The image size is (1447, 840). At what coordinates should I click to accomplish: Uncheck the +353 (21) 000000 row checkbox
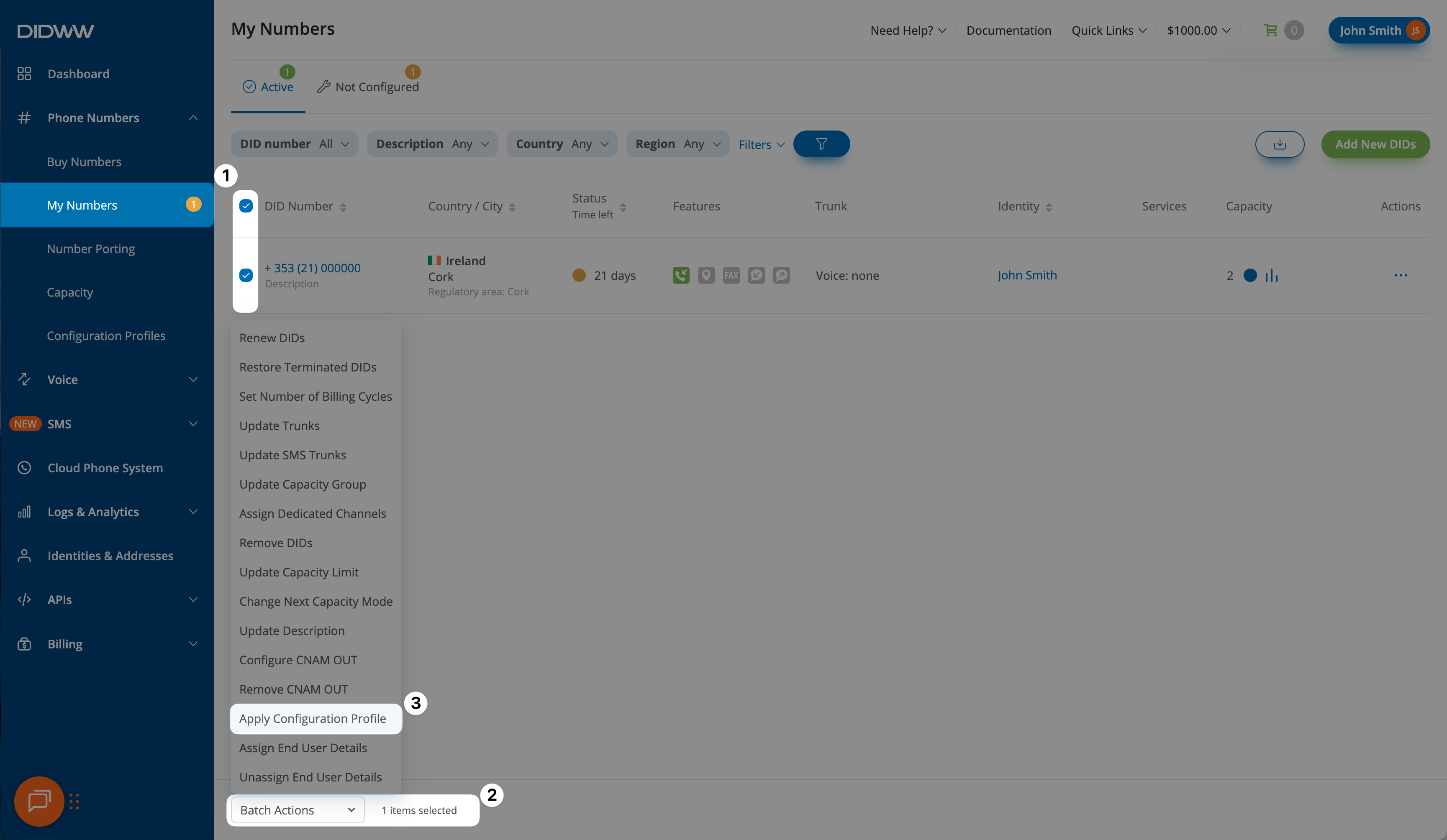246,275
